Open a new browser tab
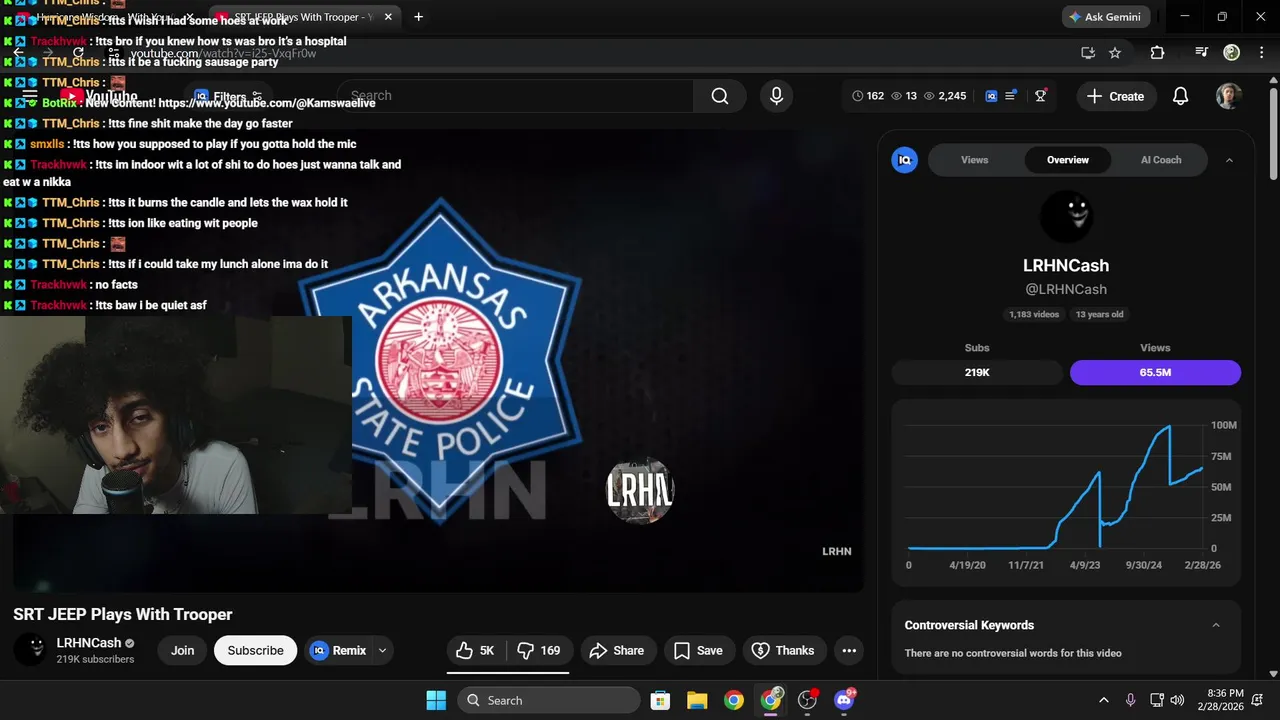The width and height of the screenshot is (1280, 720). click(418, 17)
